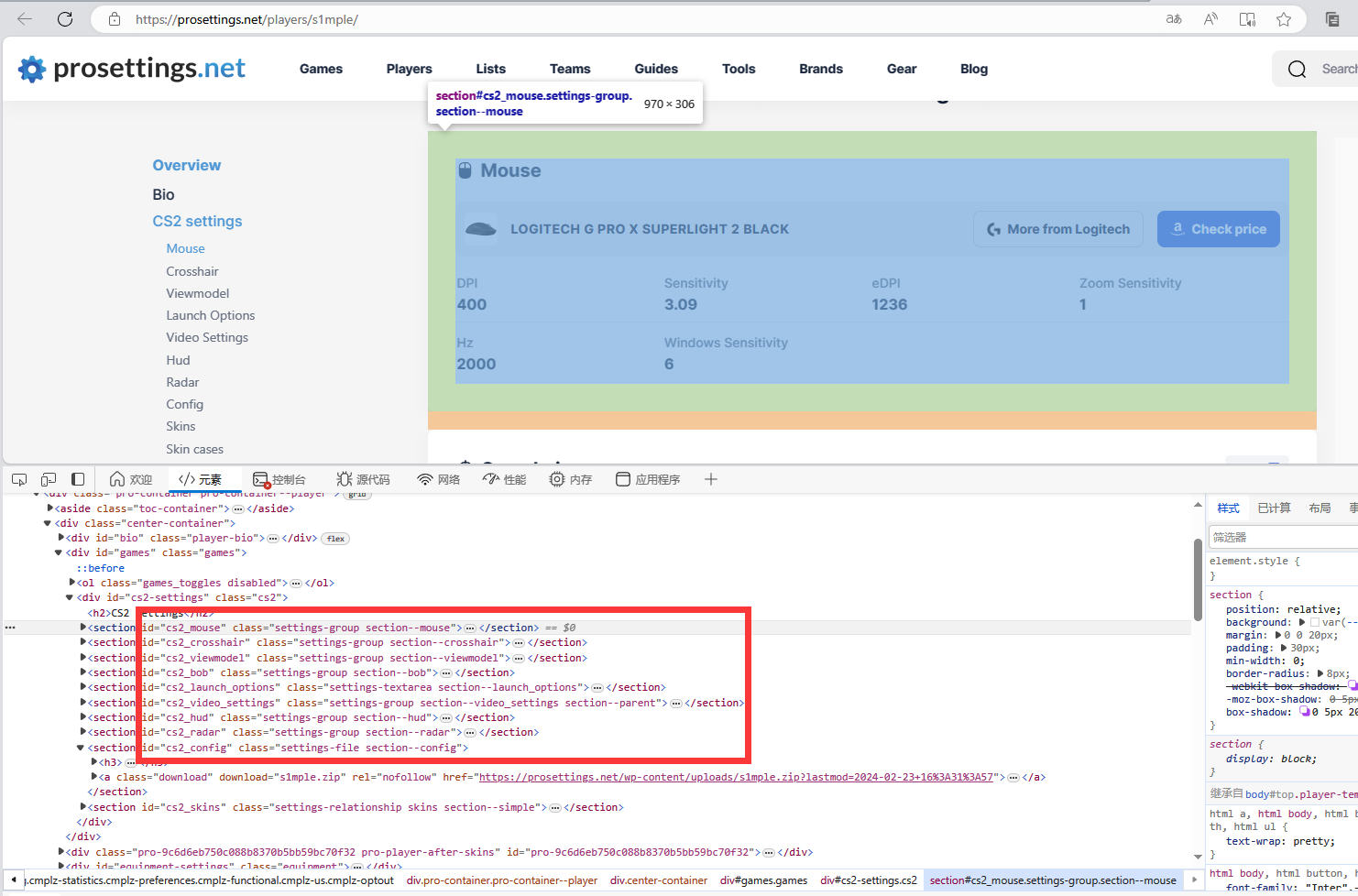Click the read aloud icon in address bar

1210,18
